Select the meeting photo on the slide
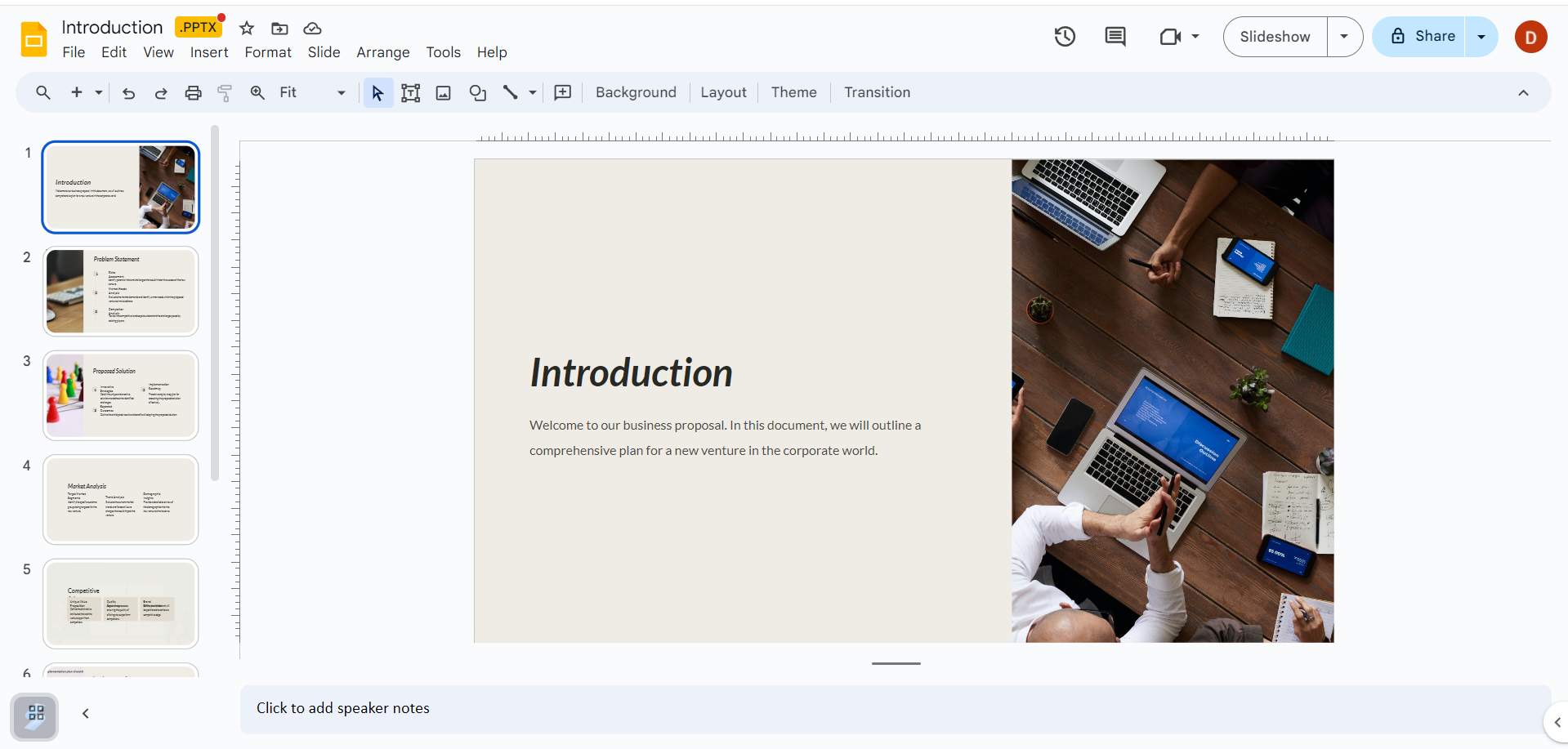 pyautogui.click(x=1173, y=401)
